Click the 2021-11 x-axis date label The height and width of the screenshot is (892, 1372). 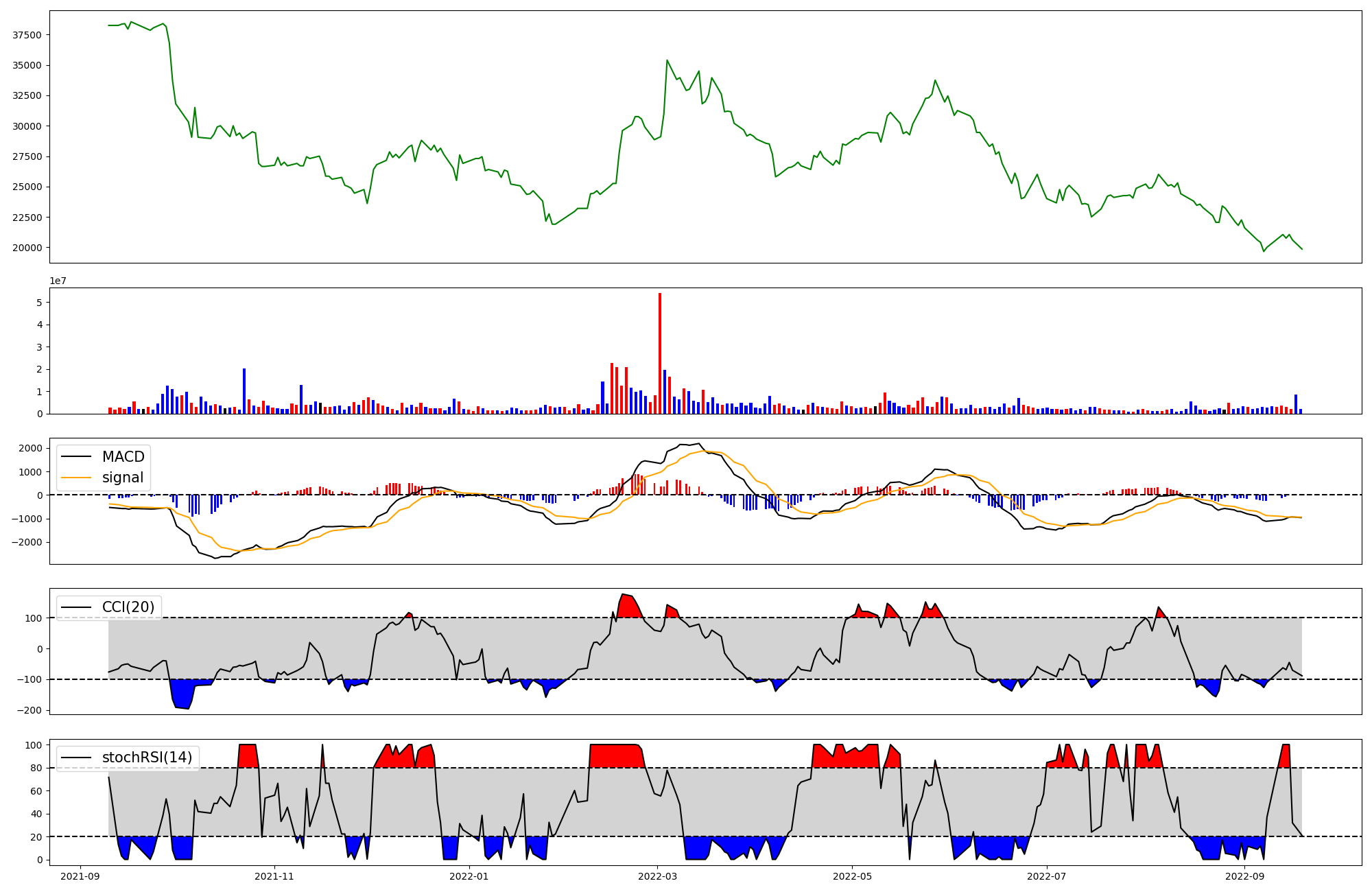point(275,876)
